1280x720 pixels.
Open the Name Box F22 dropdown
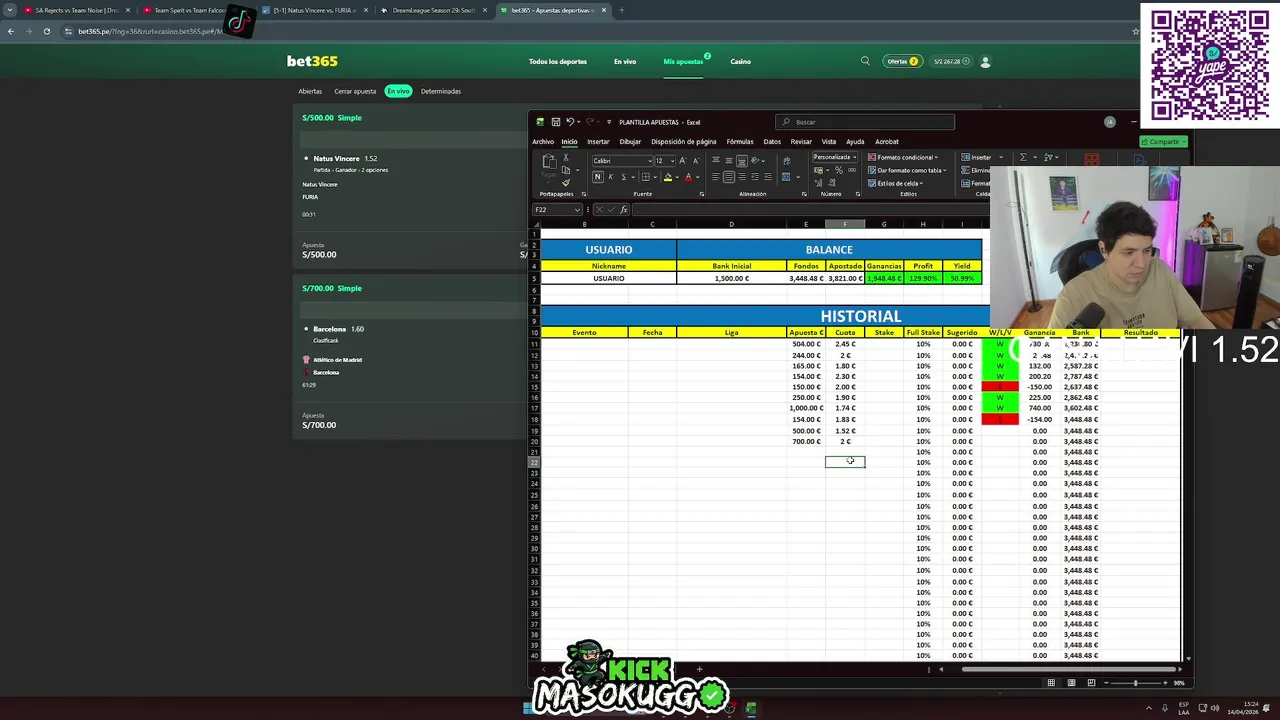click(578, 209)
